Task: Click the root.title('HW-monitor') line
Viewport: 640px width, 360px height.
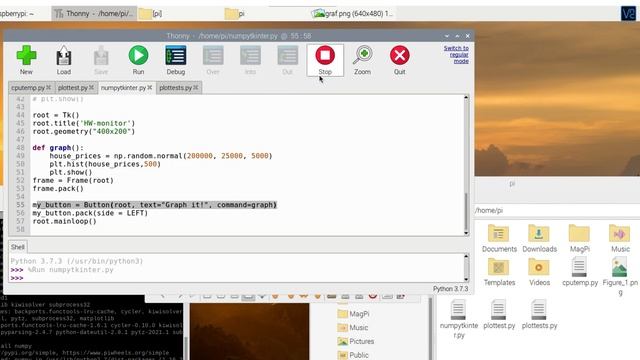Action: pos(84,123)
